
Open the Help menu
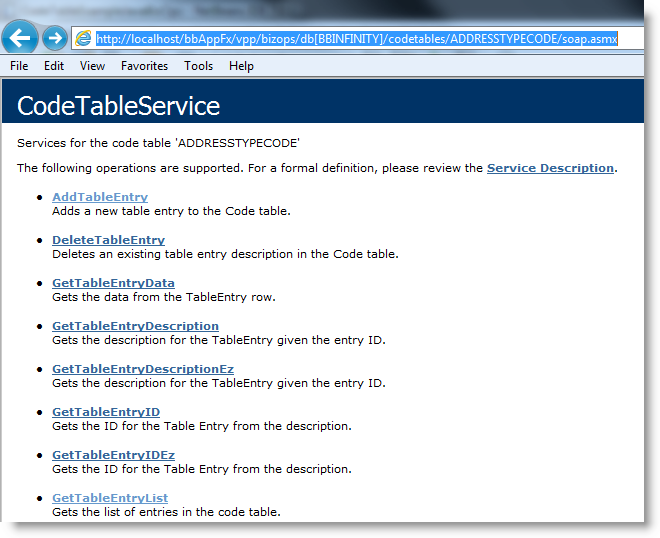[241, 66]
